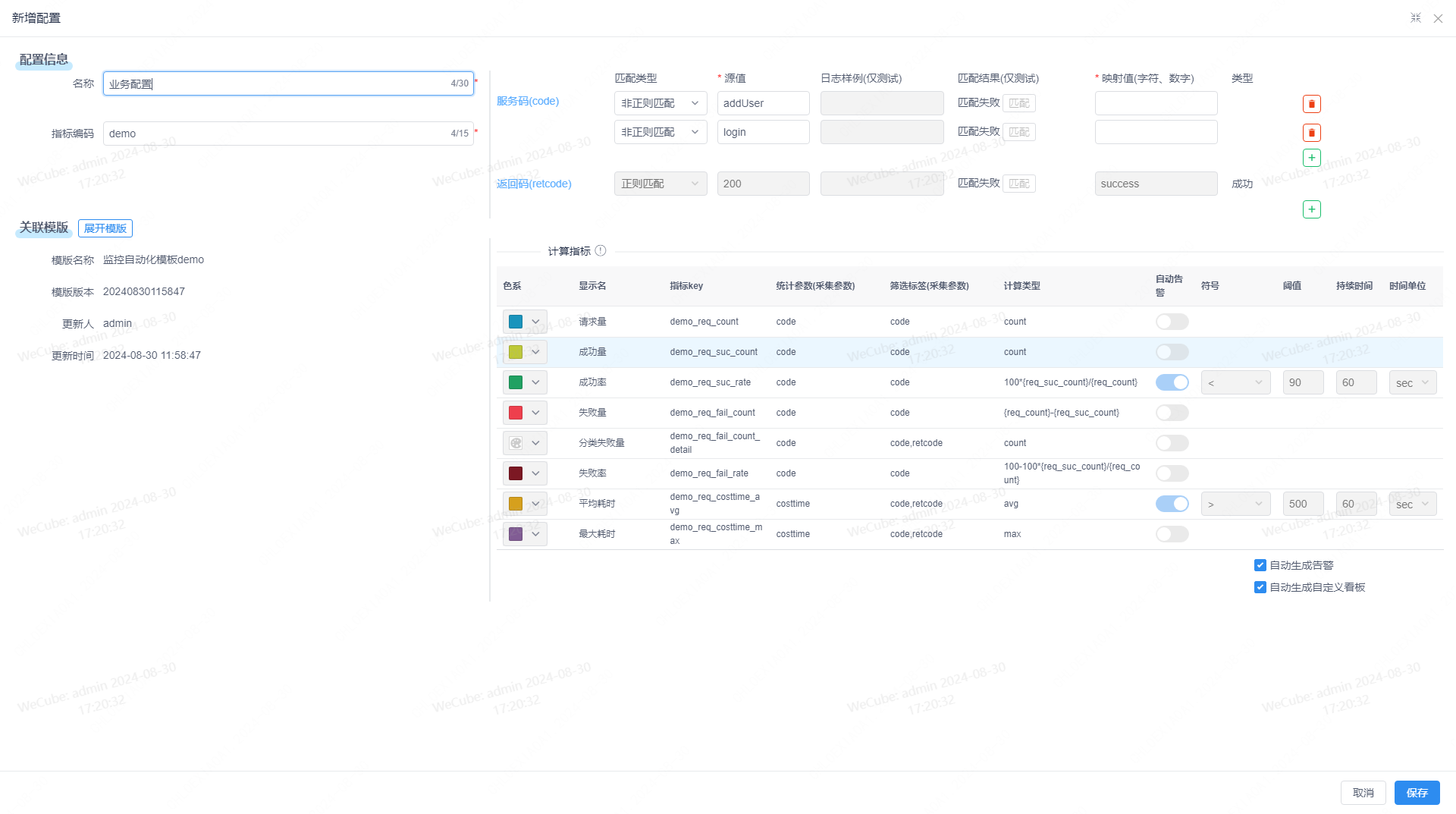This screenshot has height=814, width=1456.
Task: Click the 指标编码 input field
Action: point(288,134)
